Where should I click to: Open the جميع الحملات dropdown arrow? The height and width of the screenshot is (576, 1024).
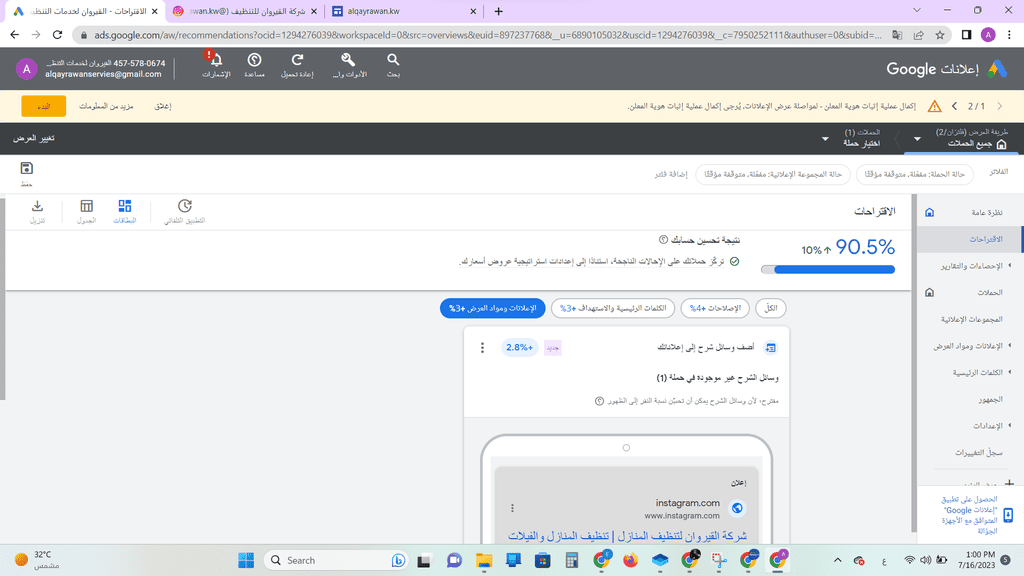(917, 139)
